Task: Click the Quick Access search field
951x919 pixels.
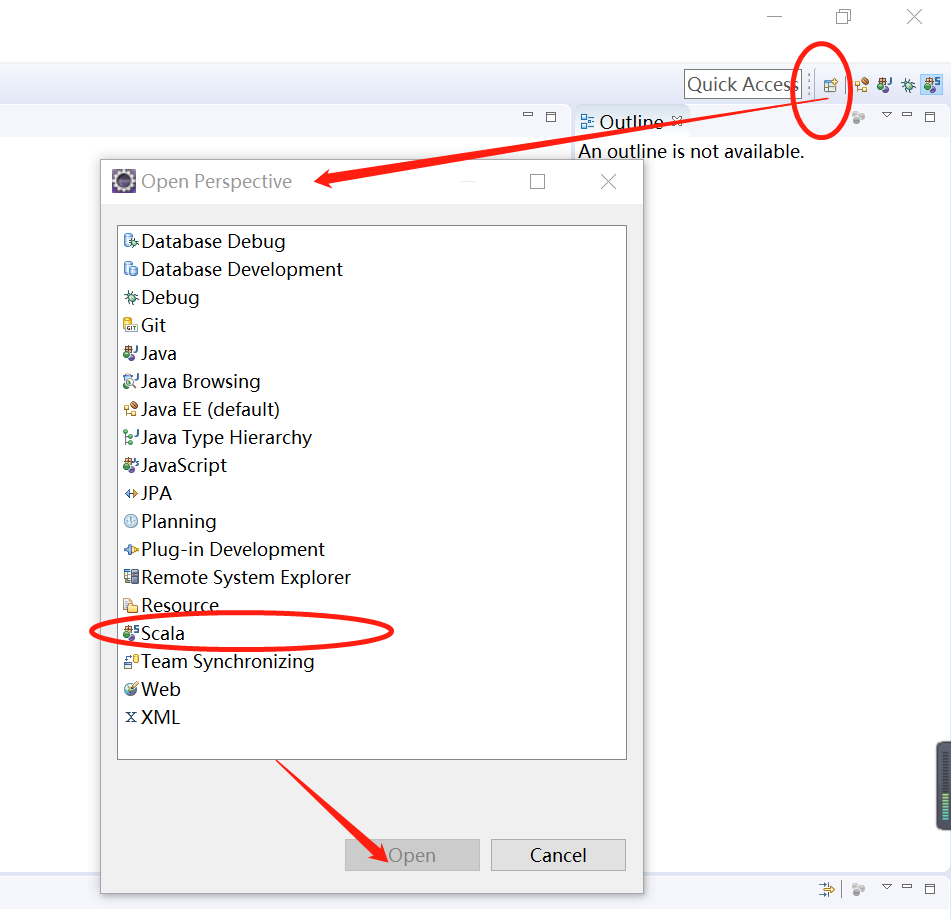Action: coord(742,84)
